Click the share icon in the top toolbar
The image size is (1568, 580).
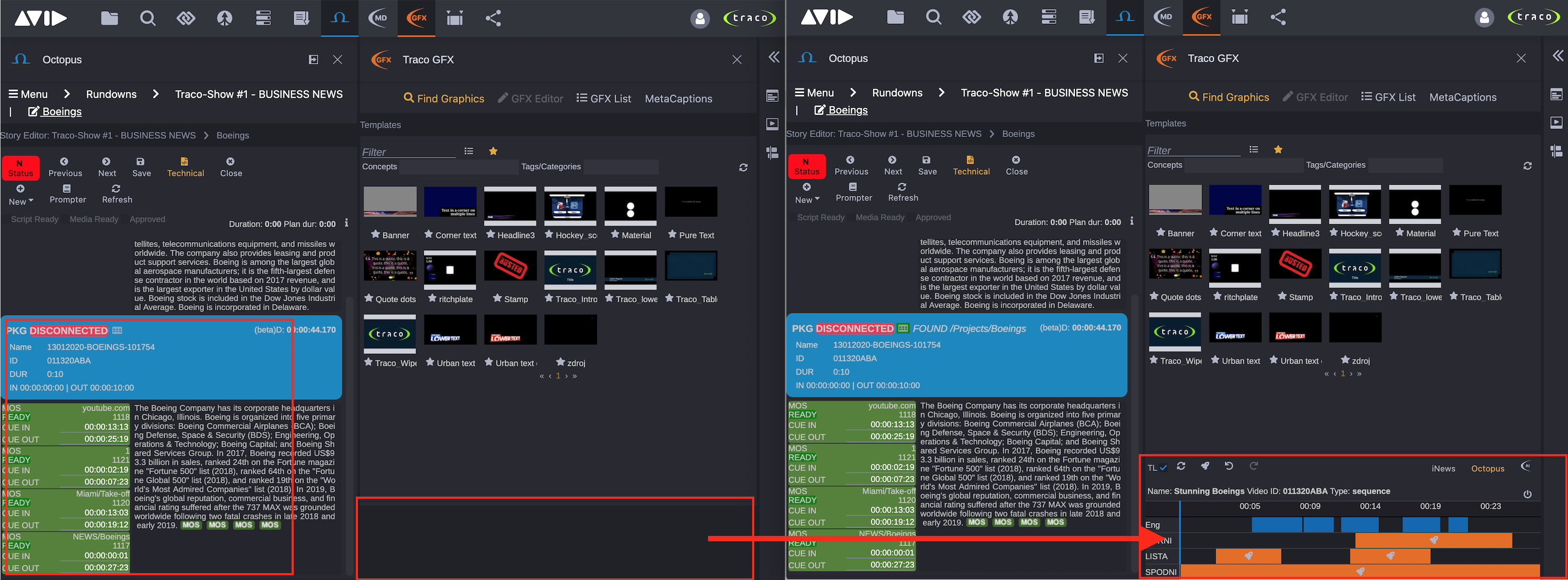click(493, 18)
